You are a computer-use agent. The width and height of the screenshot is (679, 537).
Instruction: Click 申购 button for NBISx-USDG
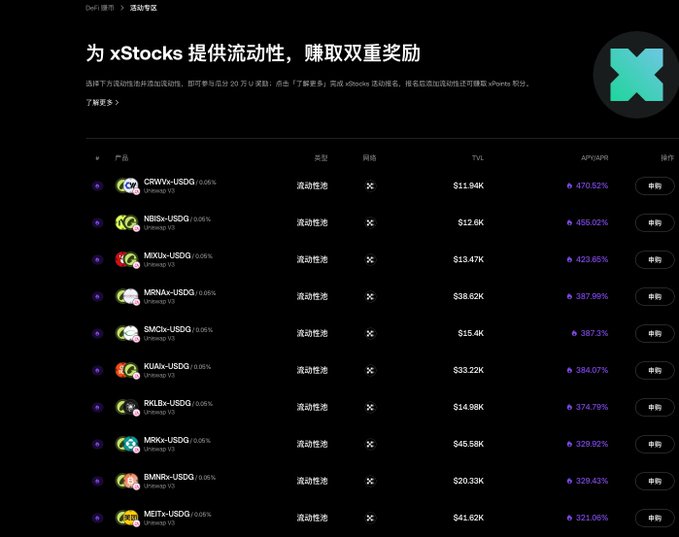(x=654, y=223)
